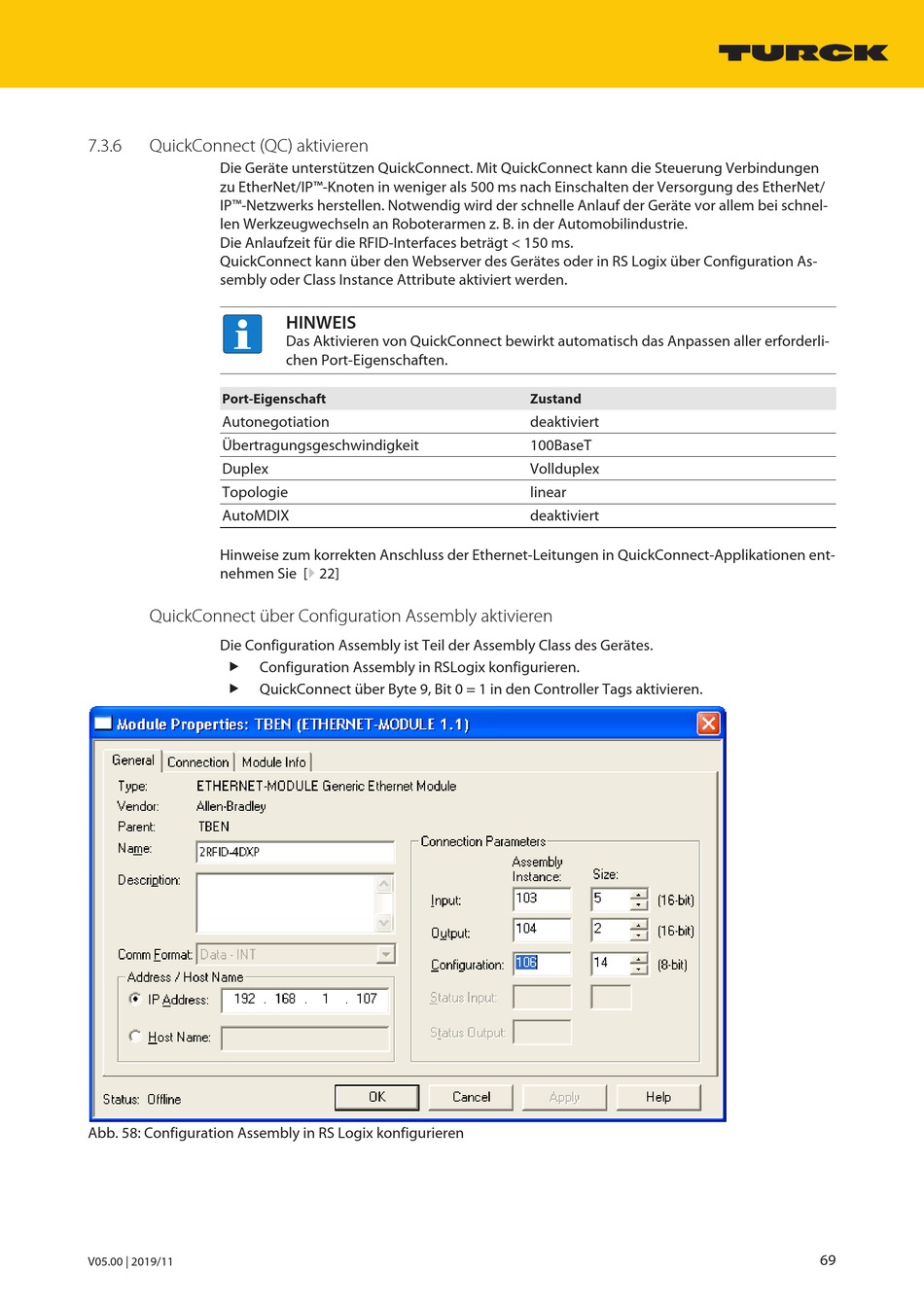Click the version text 'V05.00 | 2019/11'
The image size is (924, 1306).
coord(130,1261)
